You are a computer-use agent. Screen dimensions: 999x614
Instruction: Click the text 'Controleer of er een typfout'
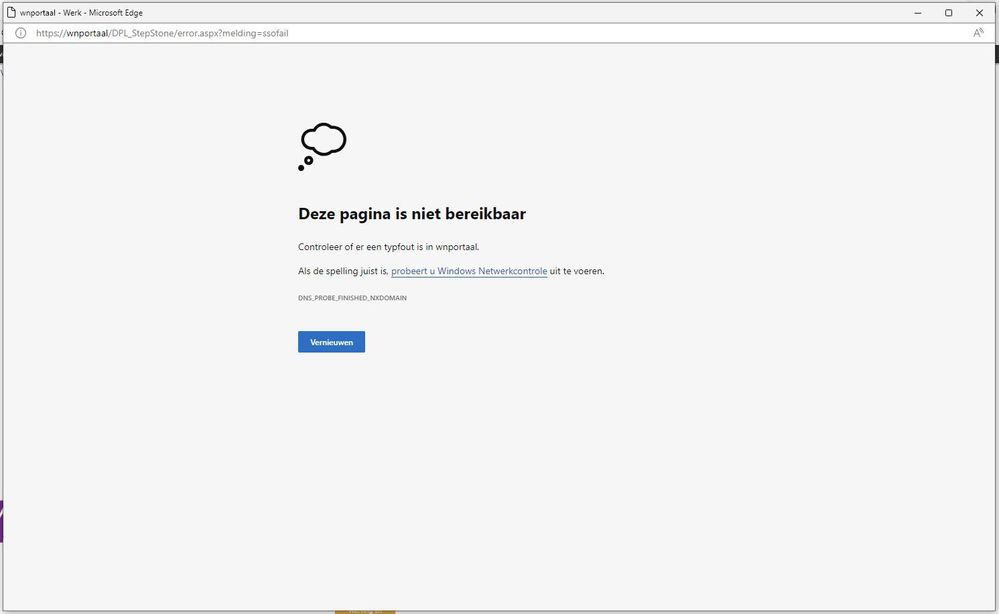(x=356, y=246)
